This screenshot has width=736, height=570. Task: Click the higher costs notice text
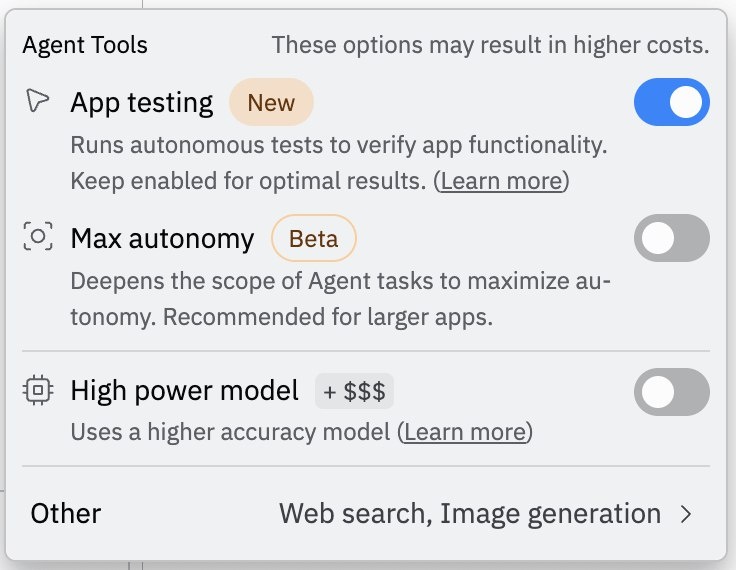(490, 45)
